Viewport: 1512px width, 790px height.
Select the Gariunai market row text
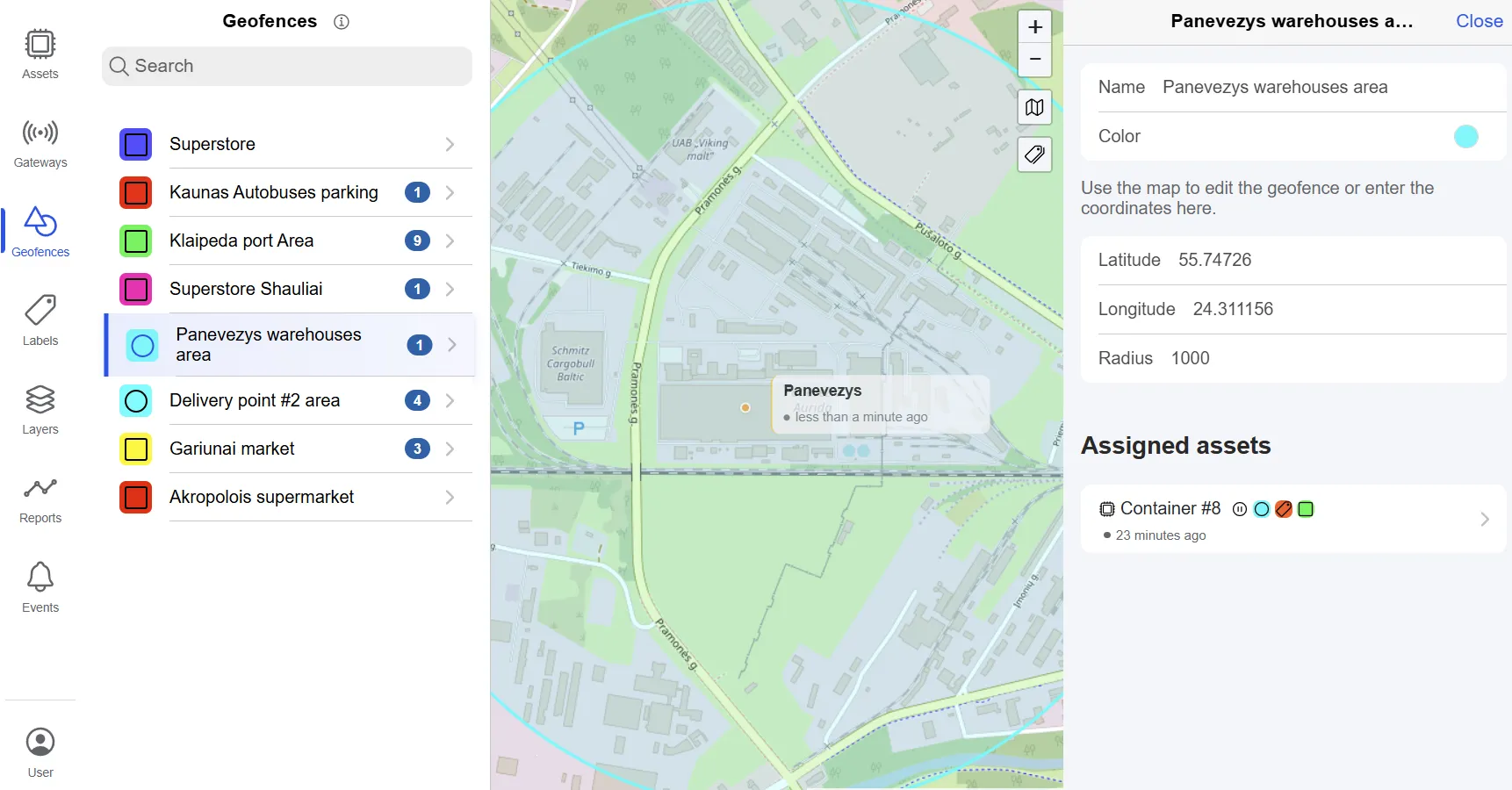[232, 449]
